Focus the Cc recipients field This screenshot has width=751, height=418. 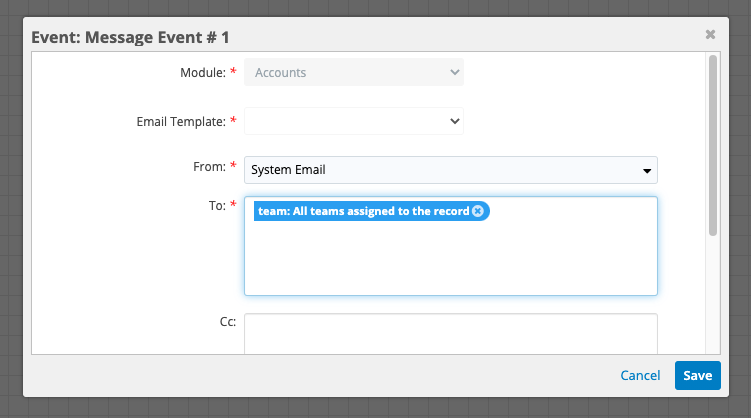pos(451,334)
